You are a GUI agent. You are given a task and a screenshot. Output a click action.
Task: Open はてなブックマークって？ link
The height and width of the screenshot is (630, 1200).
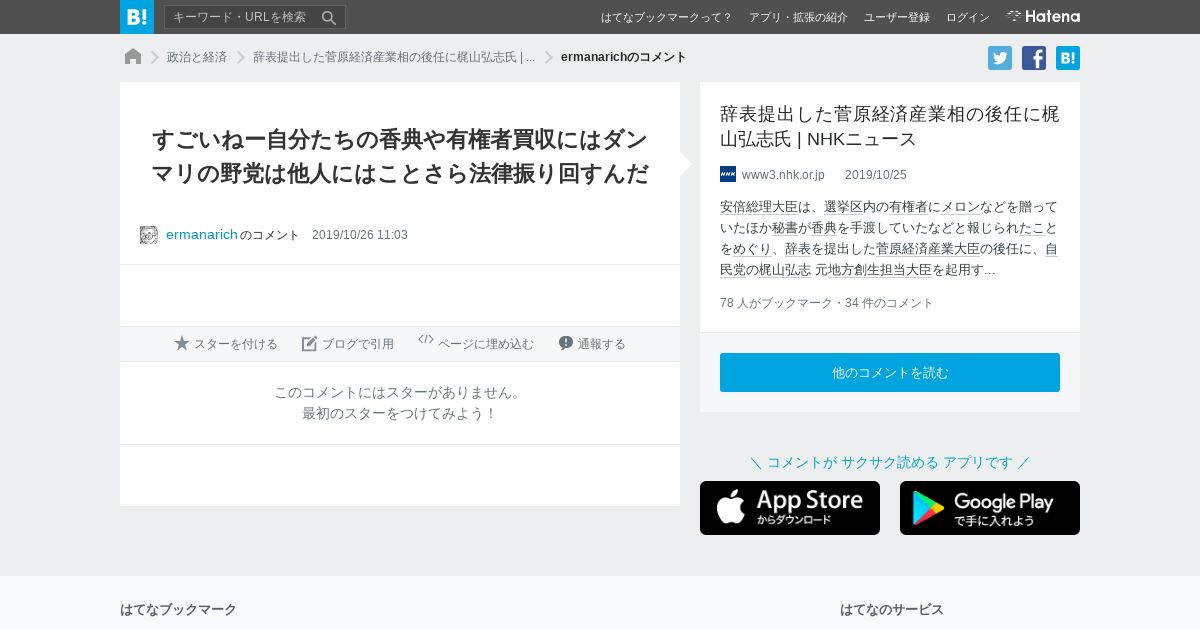[x=666, y=17]
